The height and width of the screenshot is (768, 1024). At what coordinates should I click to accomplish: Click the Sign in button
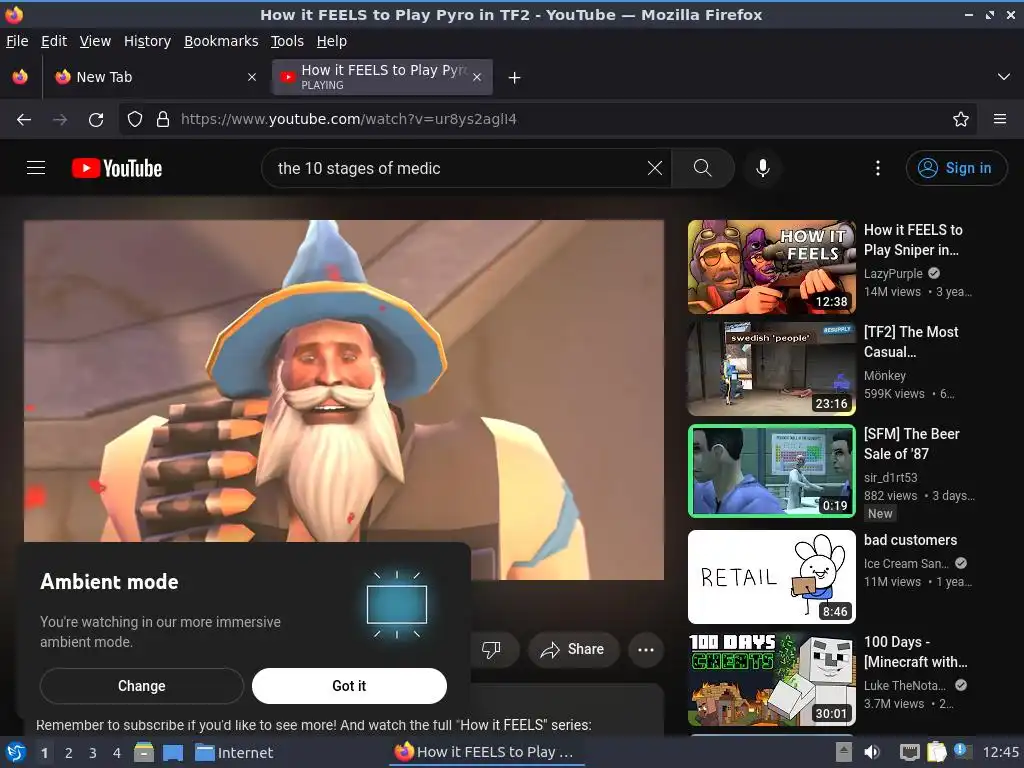pos(956,168)
